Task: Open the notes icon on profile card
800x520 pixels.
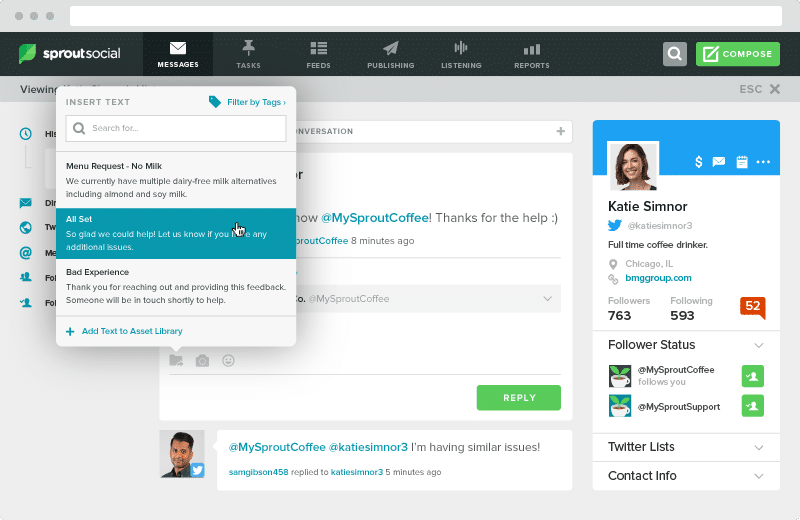Action: [x=741, y=162]
